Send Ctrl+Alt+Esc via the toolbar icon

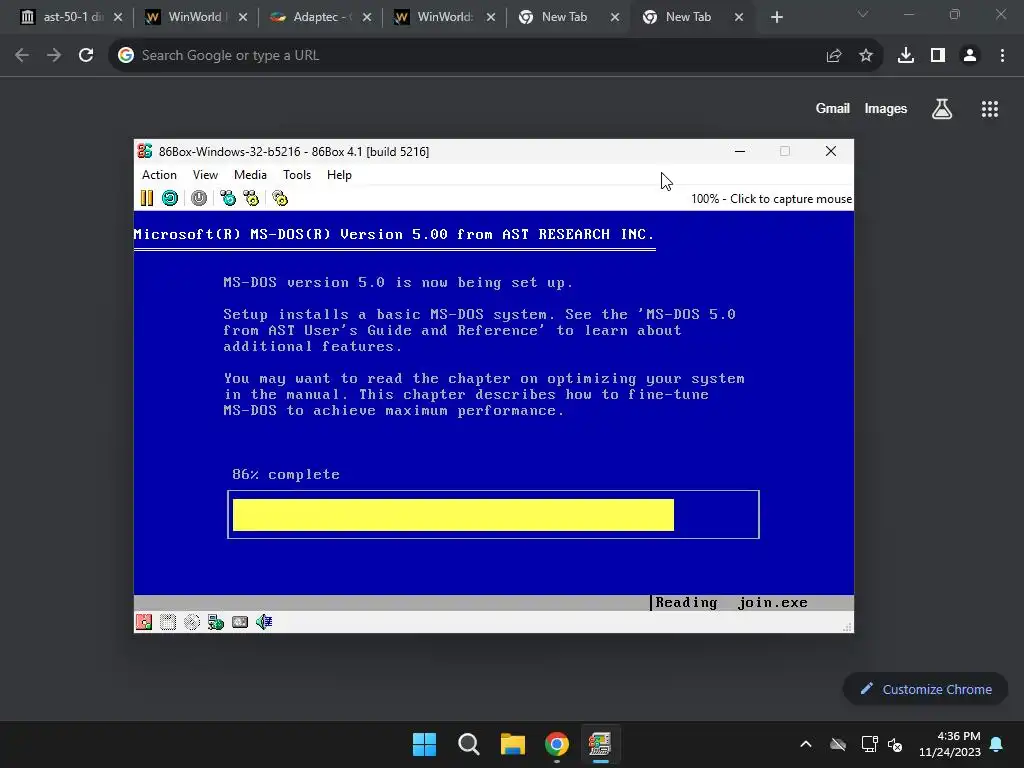coord(251,198)
